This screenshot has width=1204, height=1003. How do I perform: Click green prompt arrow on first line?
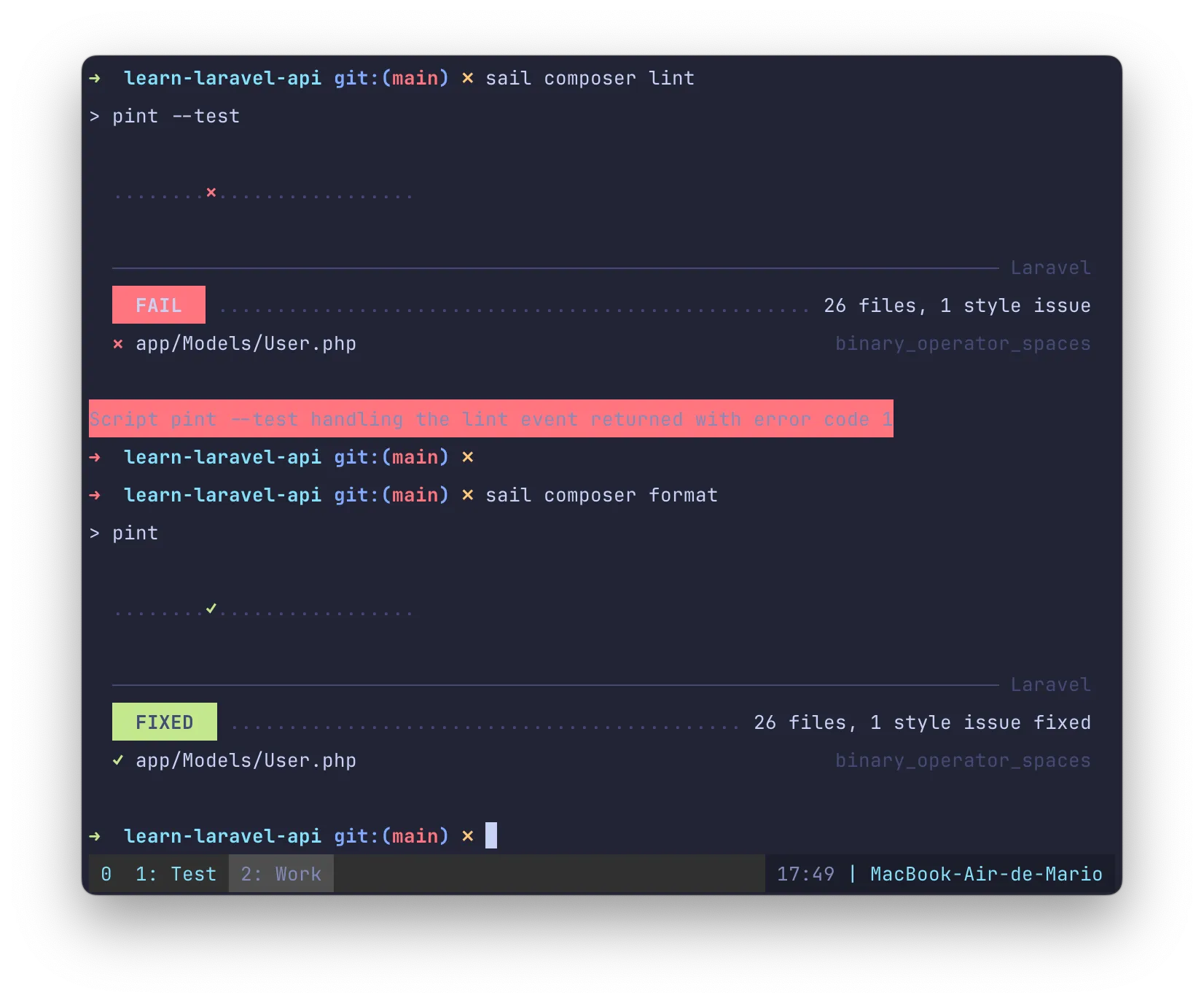click(95, 78)
